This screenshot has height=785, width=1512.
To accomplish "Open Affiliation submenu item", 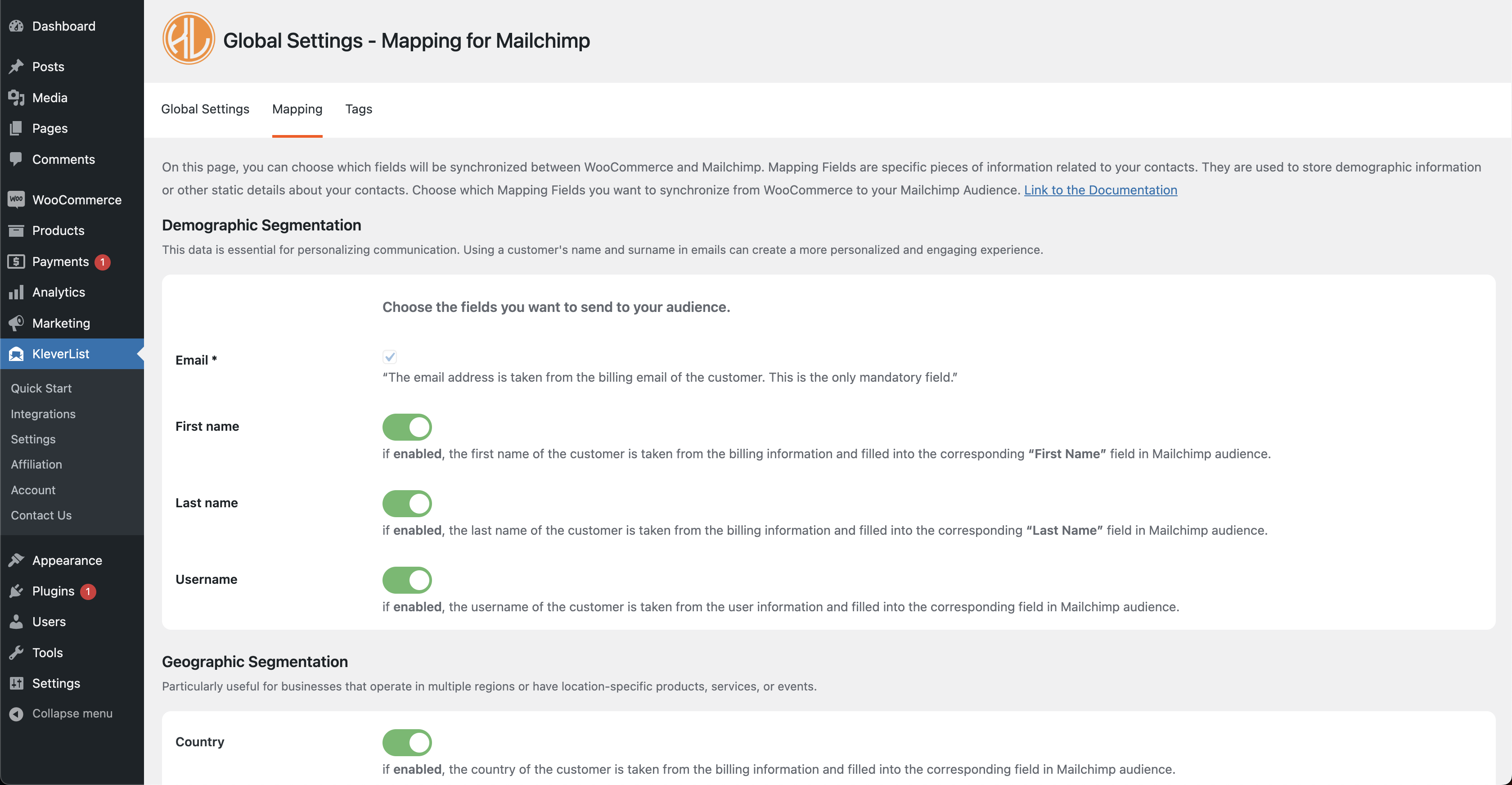I will [36, 465].
